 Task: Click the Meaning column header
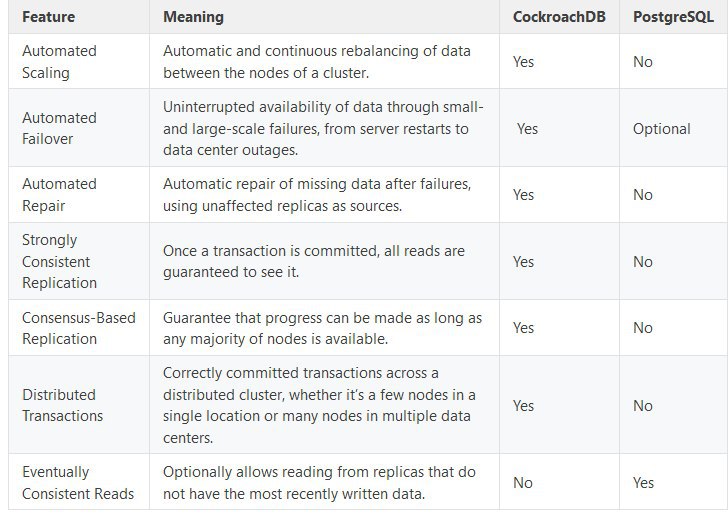coord(193,17)
